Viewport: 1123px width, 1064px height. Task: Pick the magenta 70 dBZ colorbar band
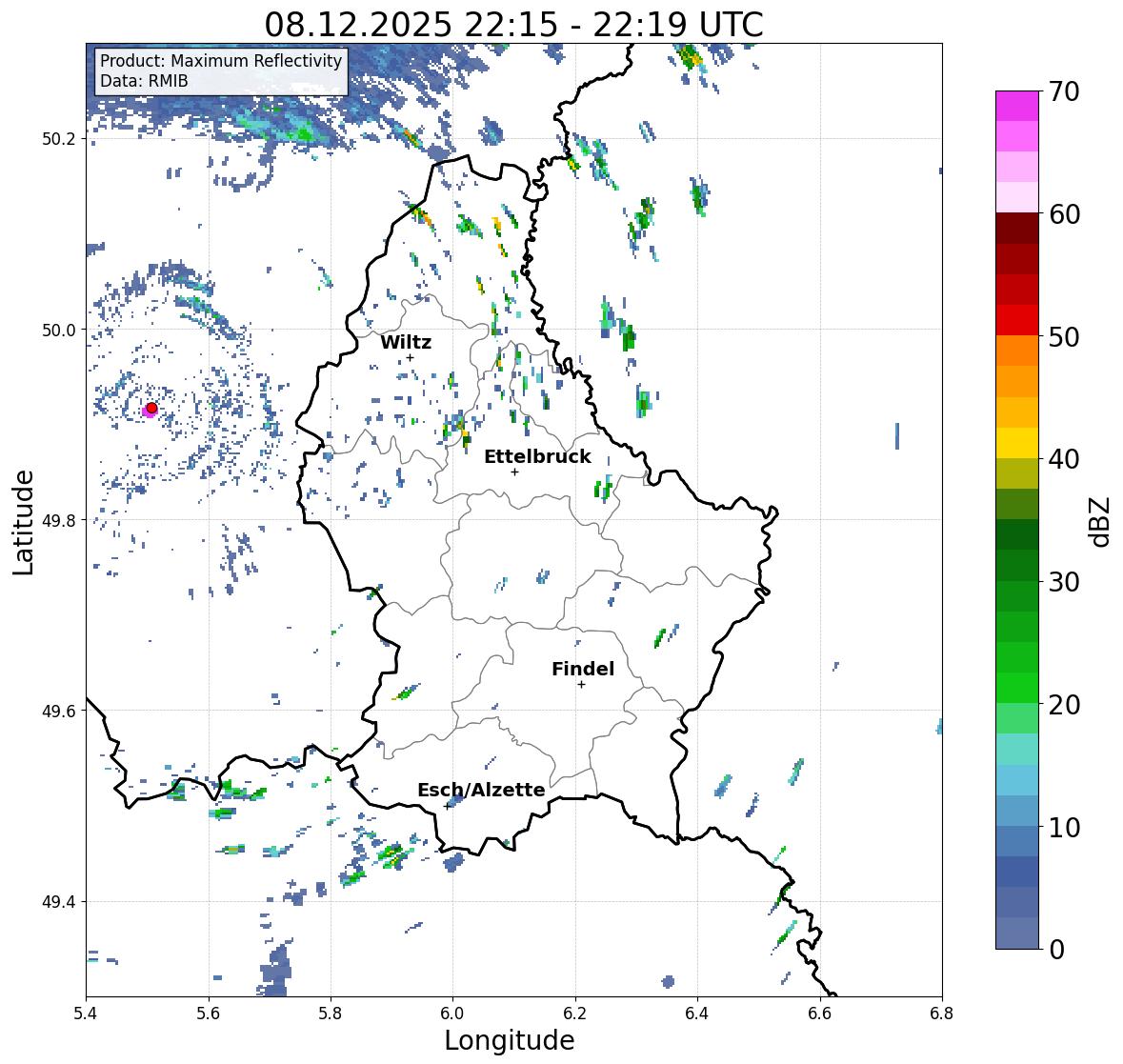pyautogui.click(x=1017, y=106)
